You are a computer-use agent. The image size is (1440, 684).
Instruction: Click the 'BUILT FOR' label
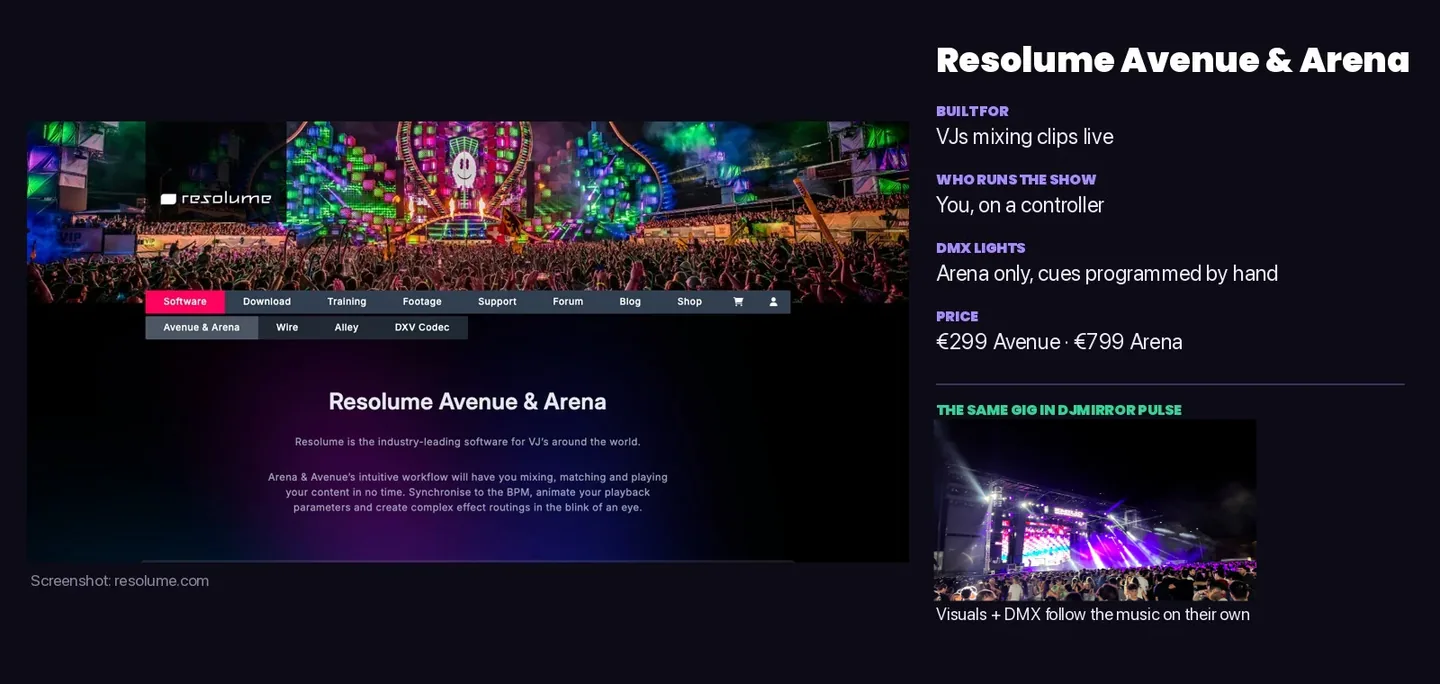pos(972,111)
